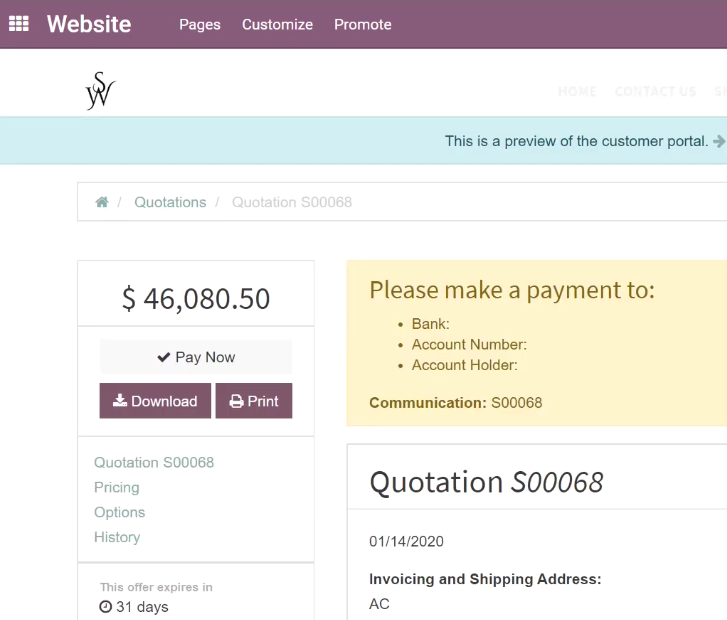This screenshot has width=727, height=620.
Task: Jump to Quotation S00068 sidebar link
Action: 154,462
